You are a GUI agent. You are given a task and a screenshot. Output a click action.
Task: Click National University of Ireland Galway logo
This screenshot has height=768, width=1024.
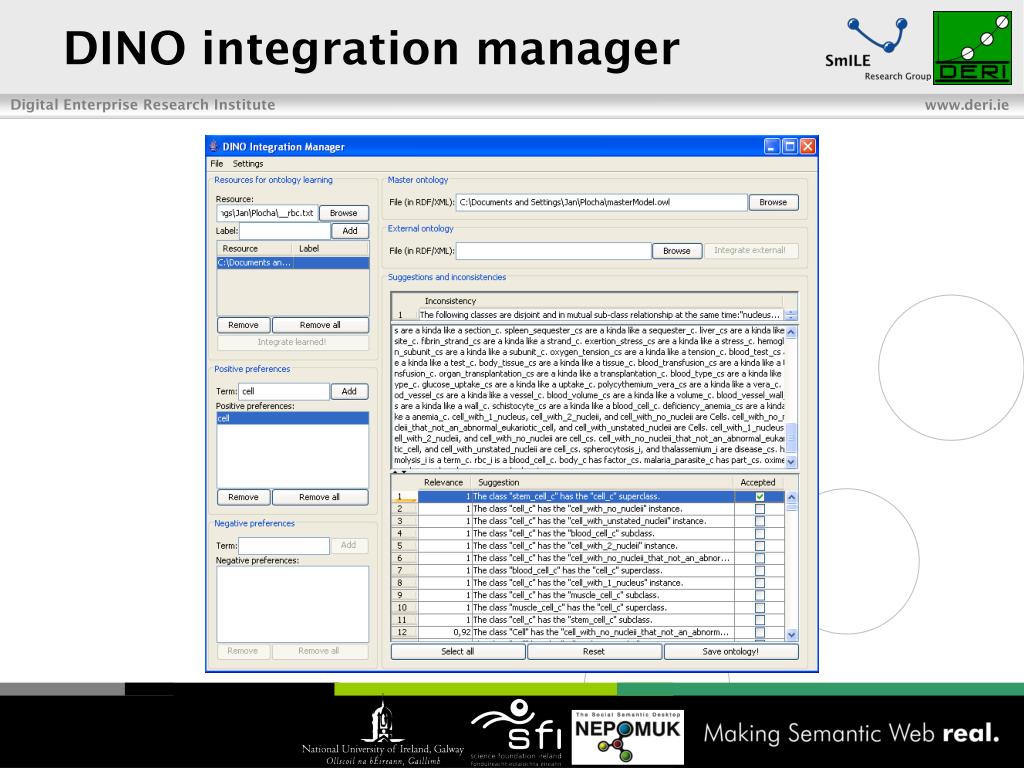click(x=383, y=733)
